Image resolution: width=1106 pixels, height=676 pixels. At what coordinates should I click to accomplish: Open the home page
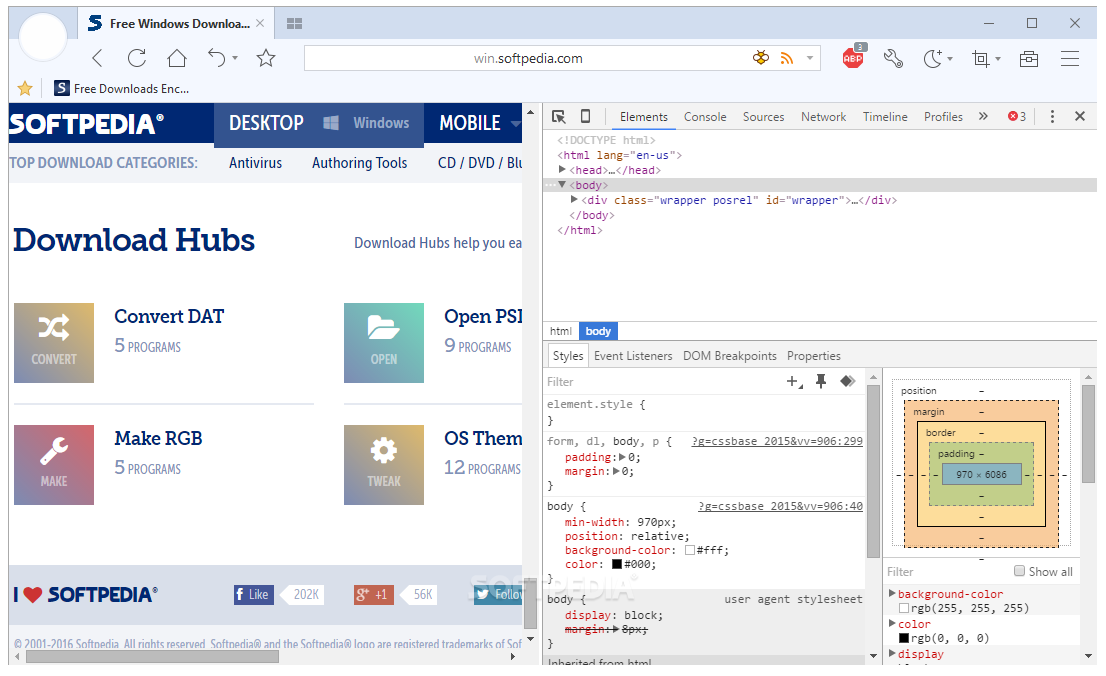(176, 58)
